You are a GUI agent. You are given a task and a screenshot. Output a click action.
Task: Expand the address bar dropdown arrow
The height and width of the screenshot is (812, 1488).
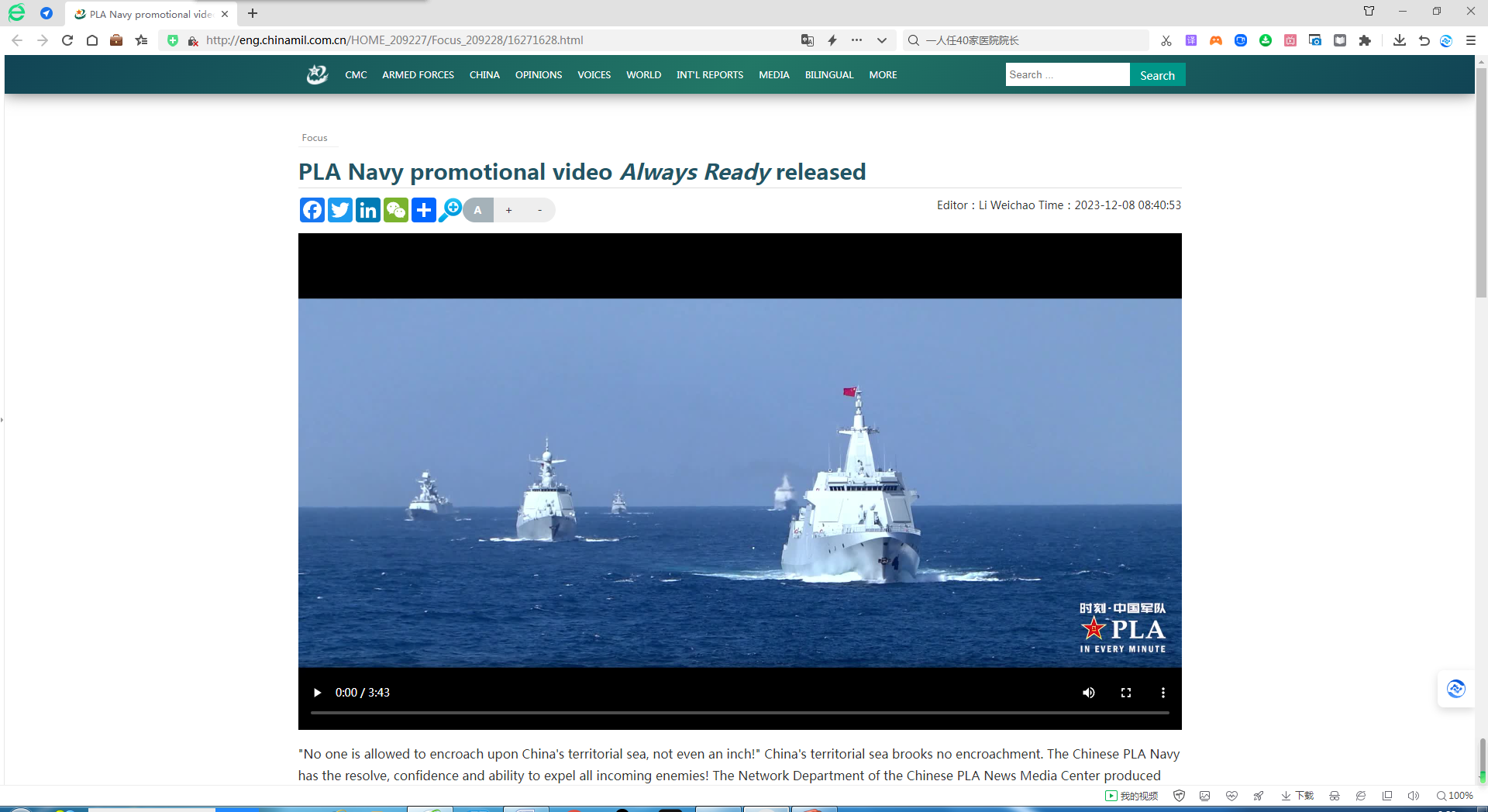882,40
